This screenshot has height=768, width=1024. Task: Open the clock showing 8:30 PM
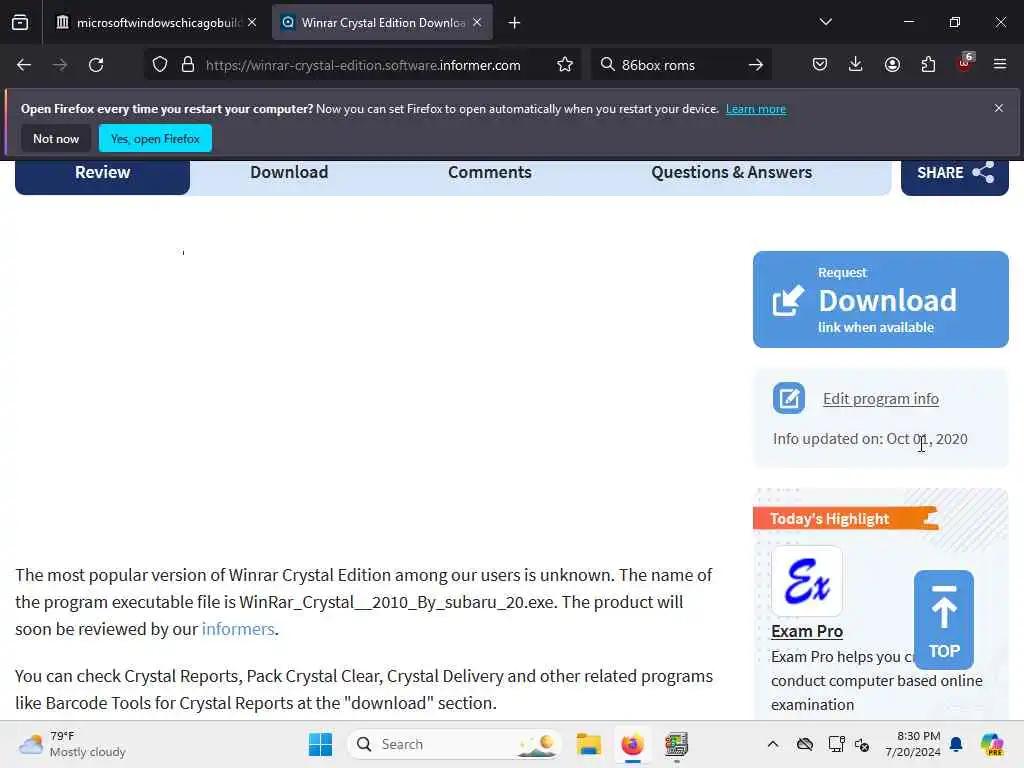[913, 744]
